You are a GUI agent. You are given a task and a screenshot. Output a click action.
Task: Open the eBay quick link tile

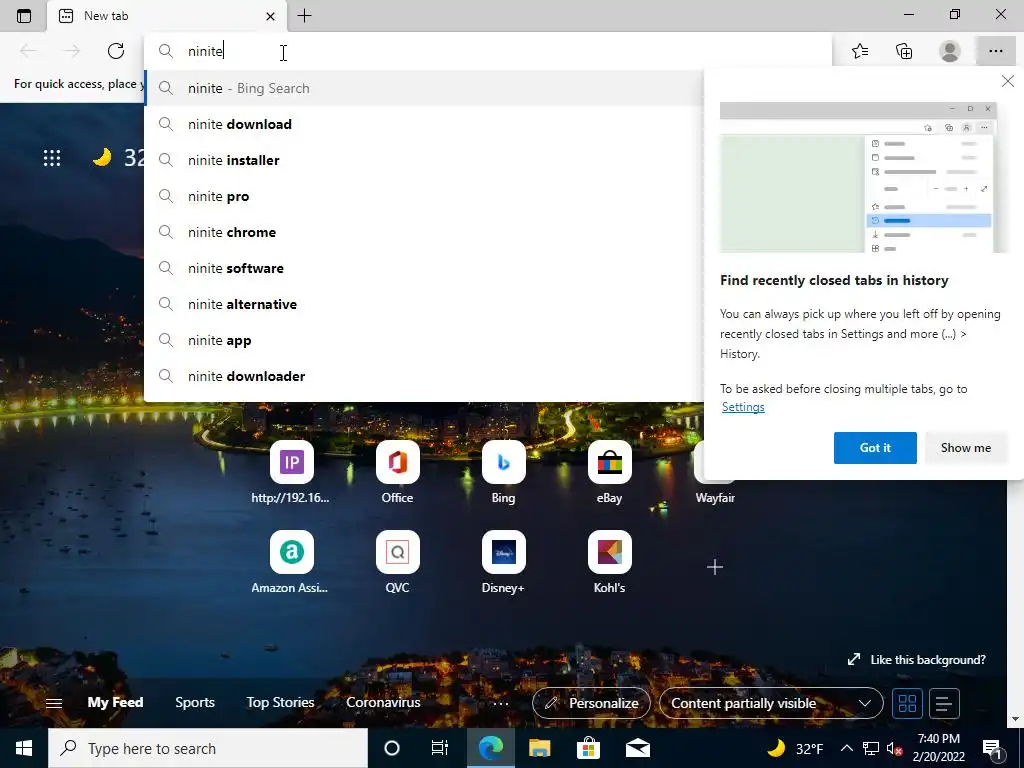click(x=609, y=473)
